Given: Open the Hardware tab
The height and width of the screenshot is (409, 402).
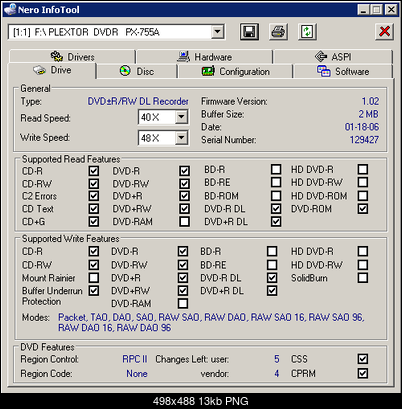Looking at the screenshot, I should click(204, 57).
